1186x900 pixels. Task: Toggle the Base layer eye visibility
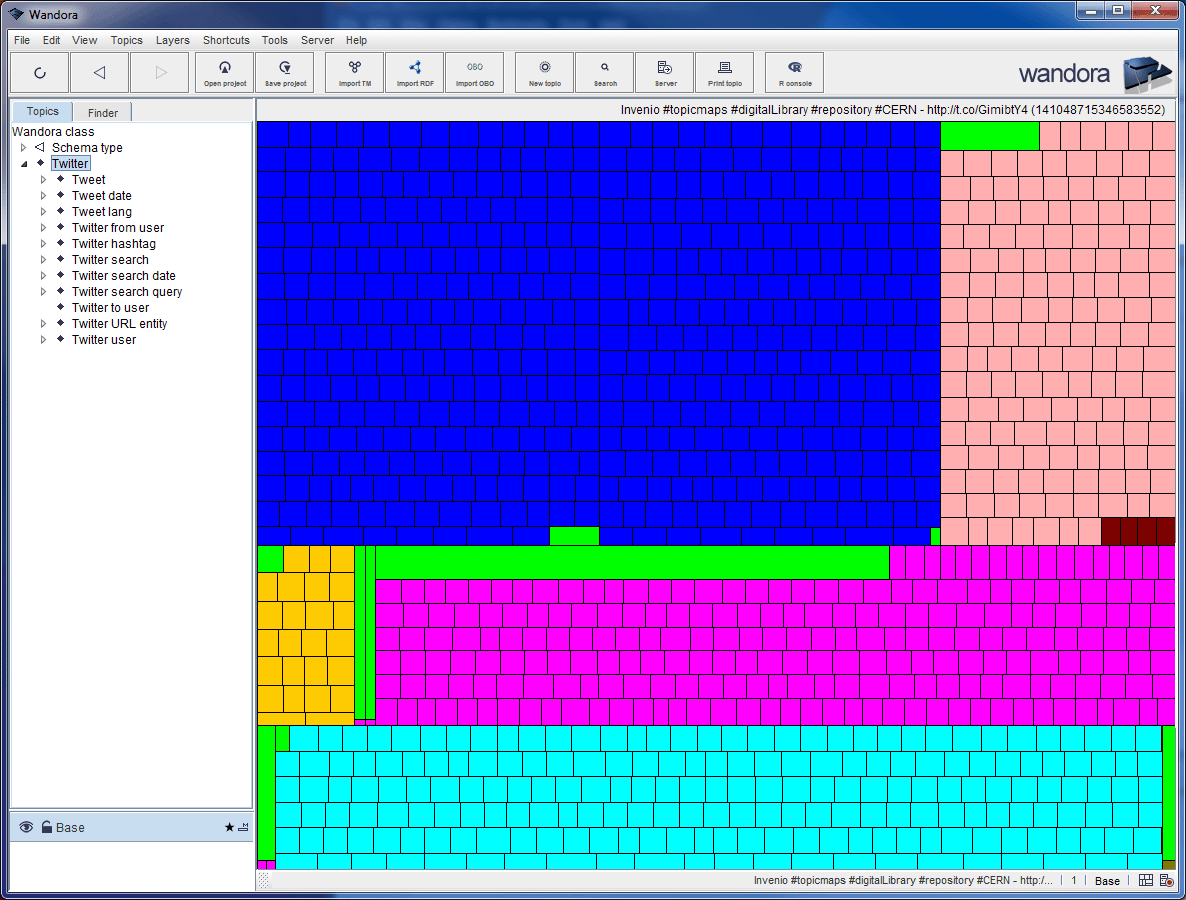click(x=26, y=827)
